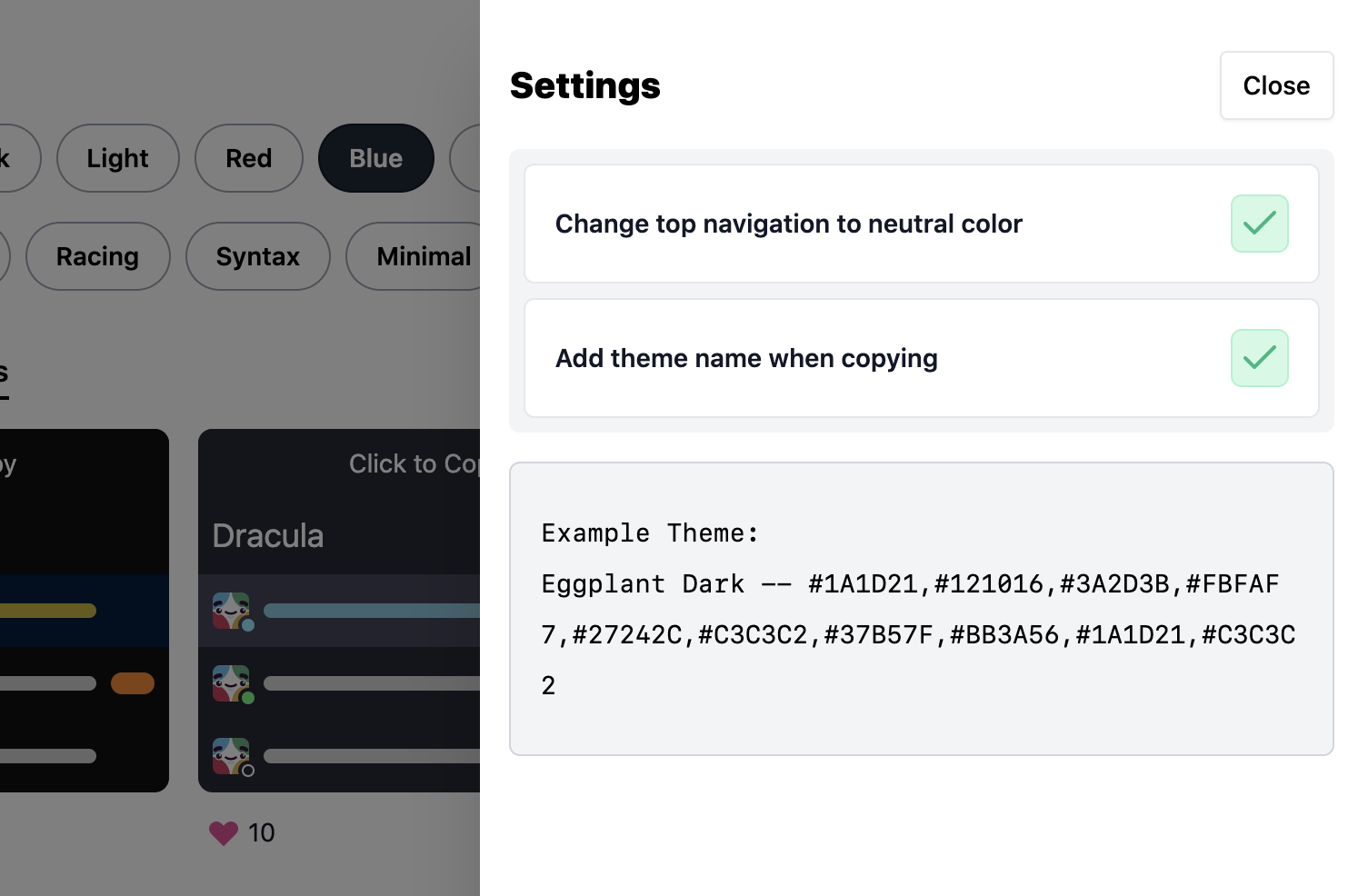Pick the Minimal filter tag

423,256
